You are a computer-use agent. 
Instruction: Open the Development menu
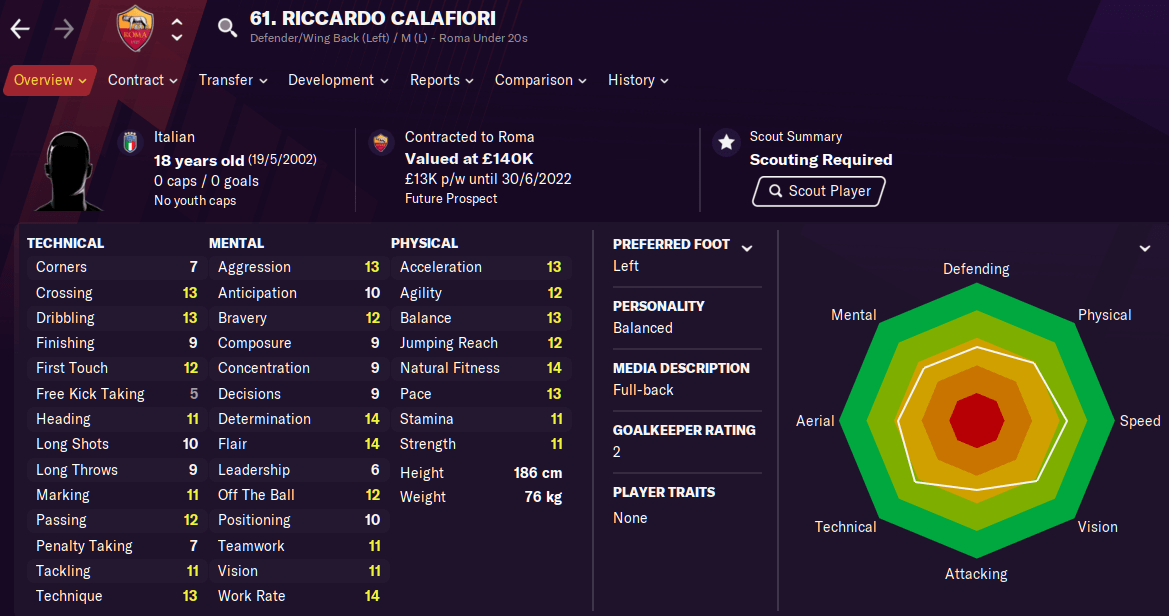point(338,81)
